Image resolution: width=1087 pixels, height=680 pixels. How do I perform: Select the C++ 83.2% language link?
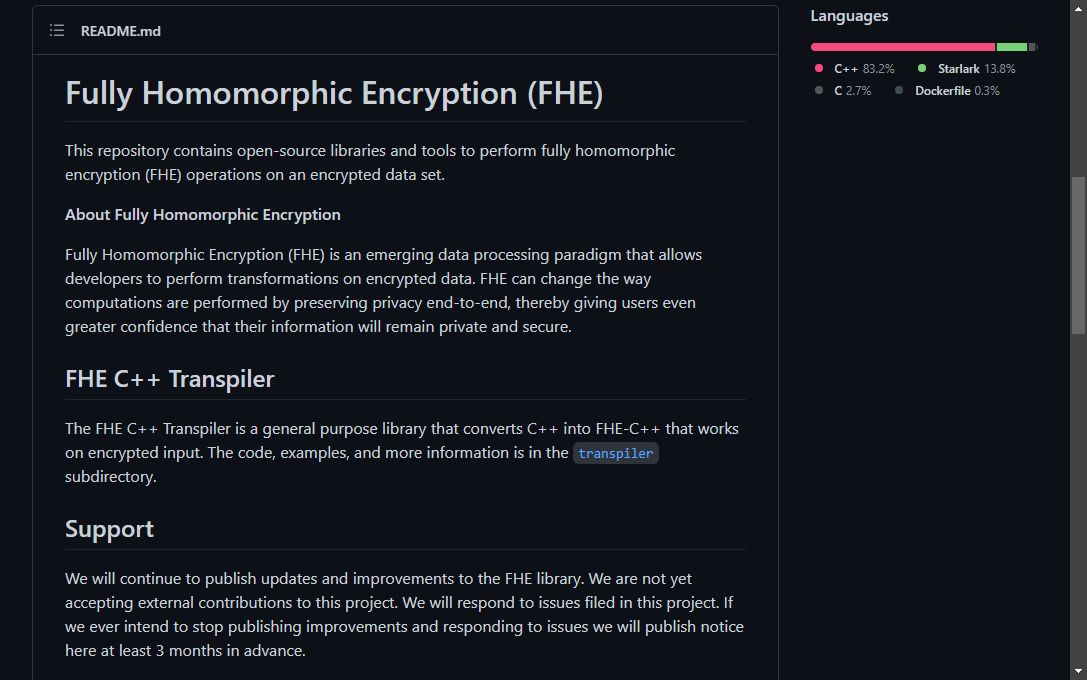click(x=863, y=69)
